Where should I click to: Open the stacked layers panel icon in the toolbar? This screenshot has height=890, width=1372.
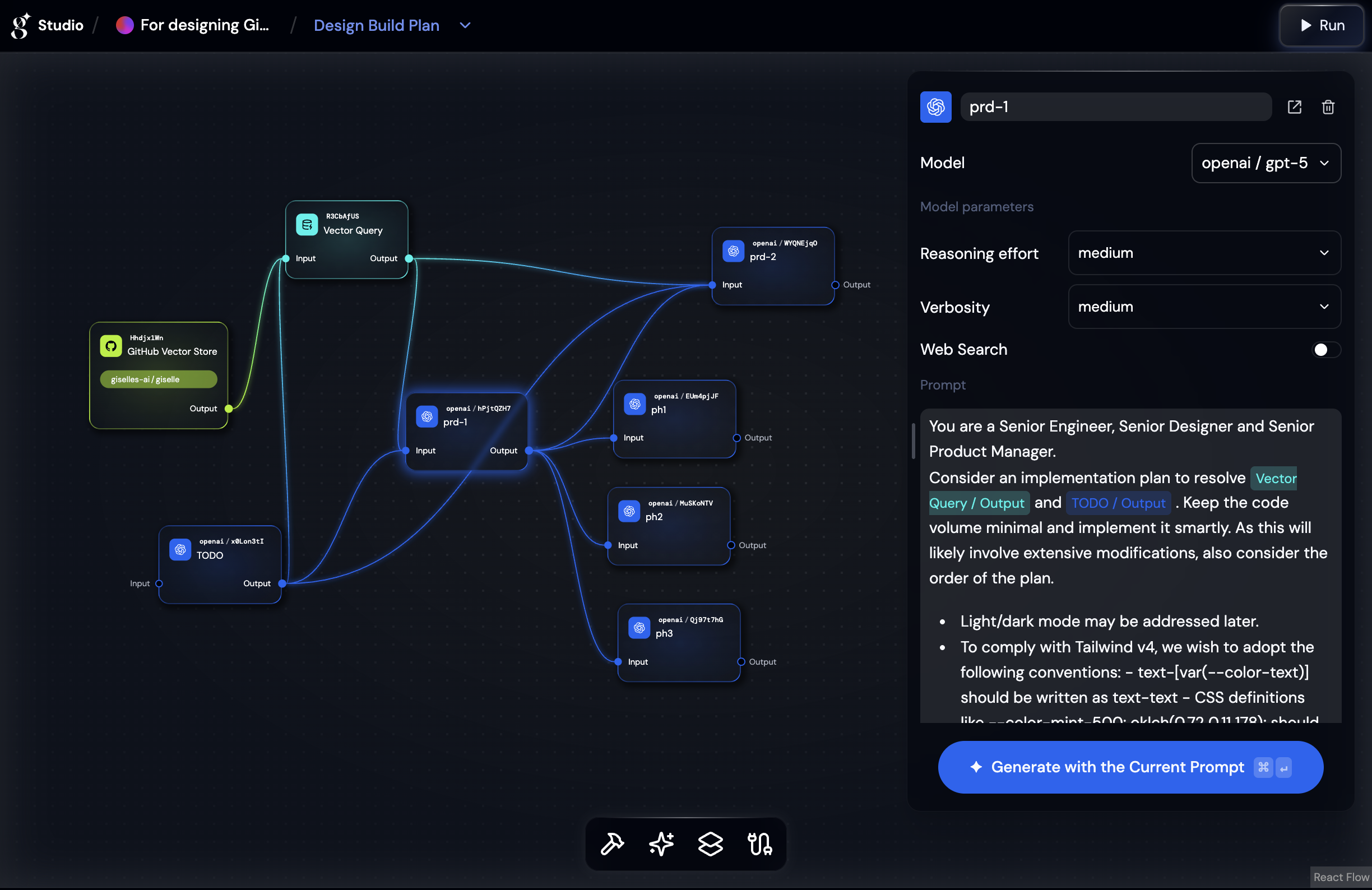(710, 844)
